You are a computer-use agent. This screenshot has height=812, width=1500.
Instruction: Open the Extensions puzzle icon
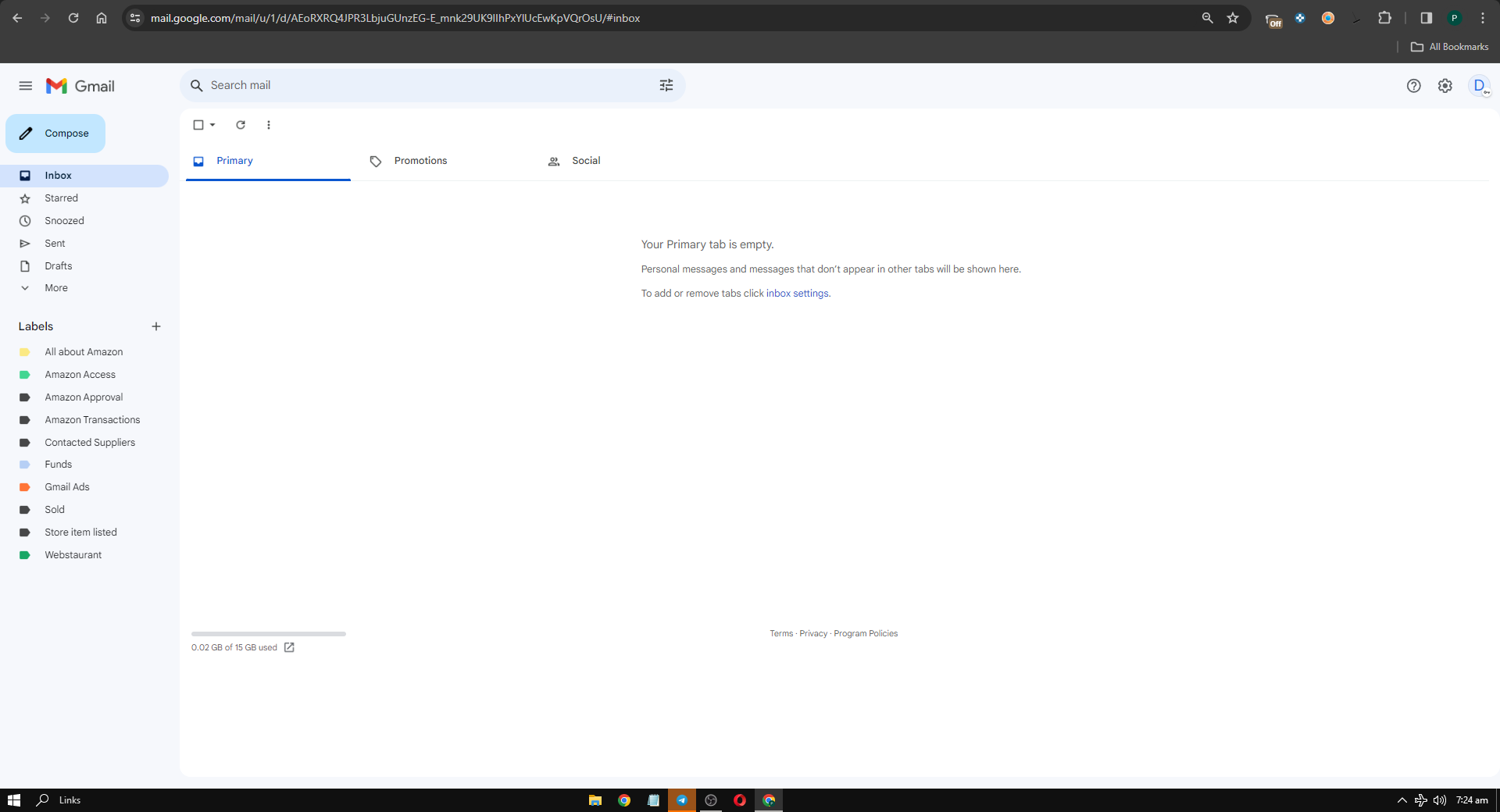1384,18
